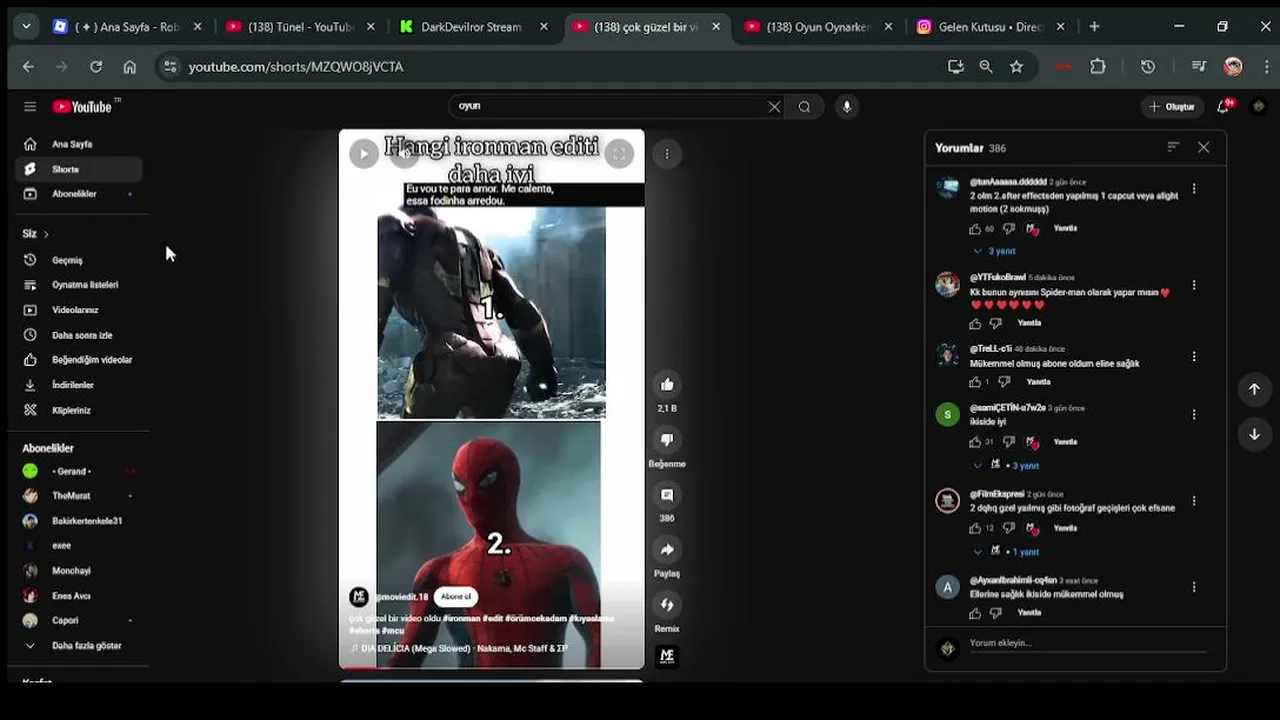Viewport: 1280px width, 720px height.
Task: Open the tab search dropdown arrow
Action: (x=26, y=27)
